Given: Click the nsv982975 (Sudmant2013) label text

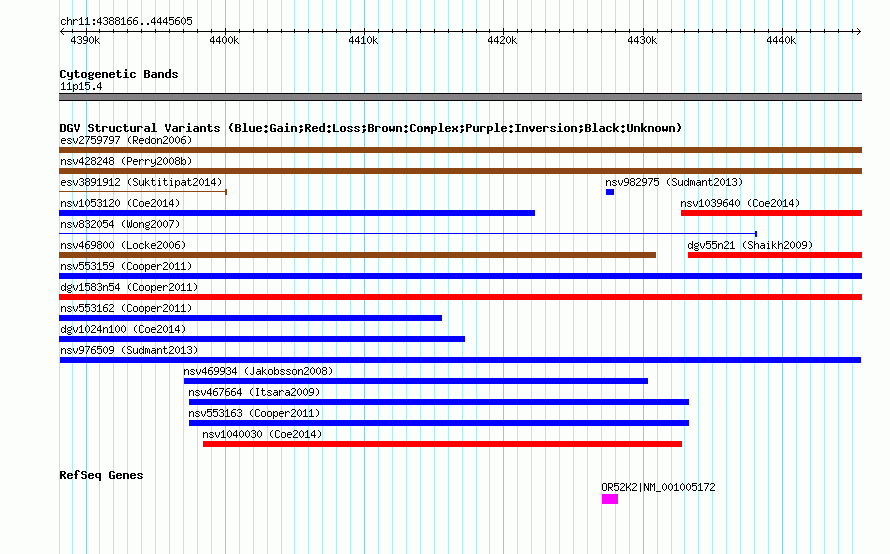Looking at the screenshot, I should [674, 182].
